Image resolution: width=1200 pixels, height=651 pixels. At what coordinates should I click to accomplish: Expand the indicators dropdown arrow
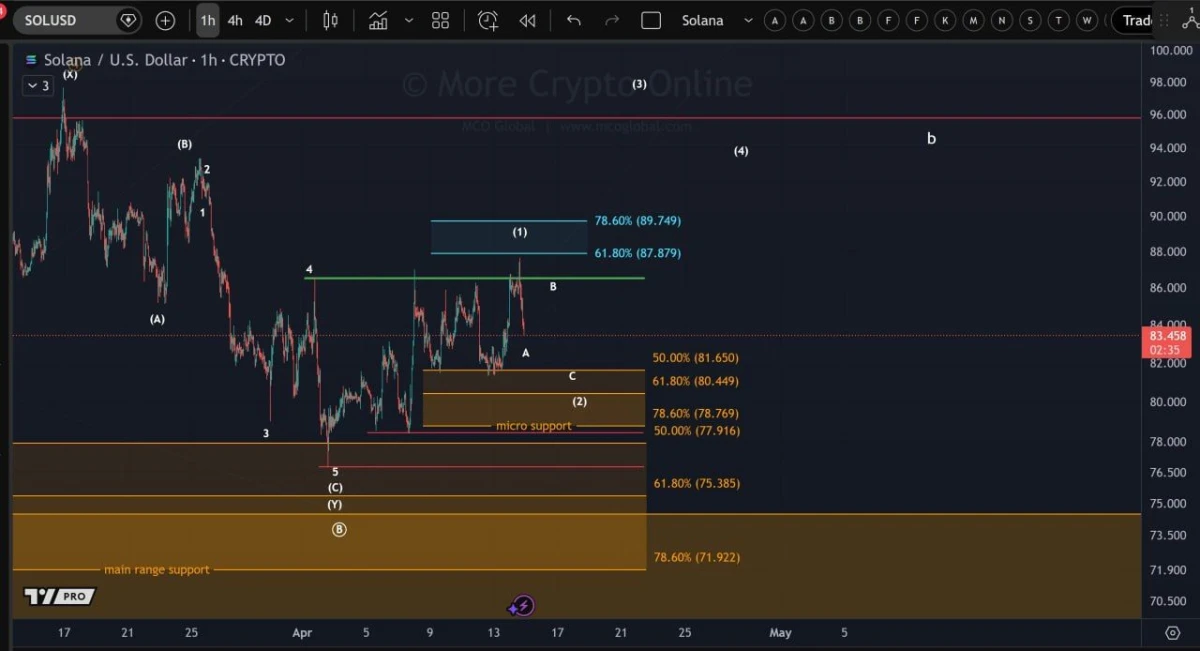pos(408,20)
